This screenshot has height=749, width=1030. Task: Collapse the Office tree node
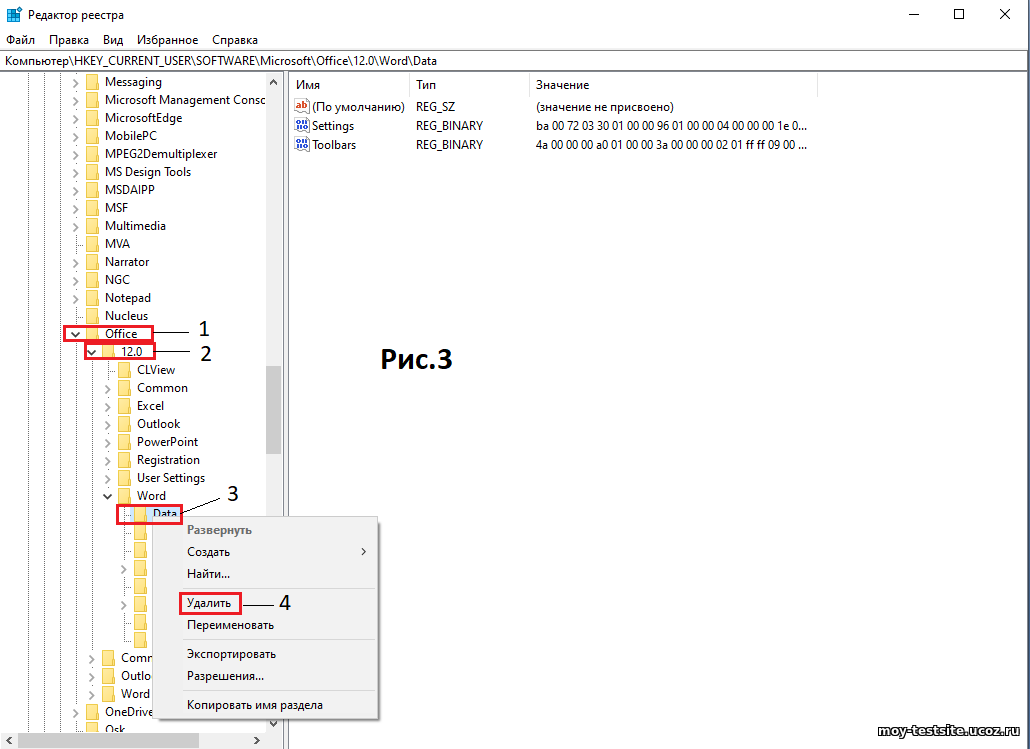[75, 334]
